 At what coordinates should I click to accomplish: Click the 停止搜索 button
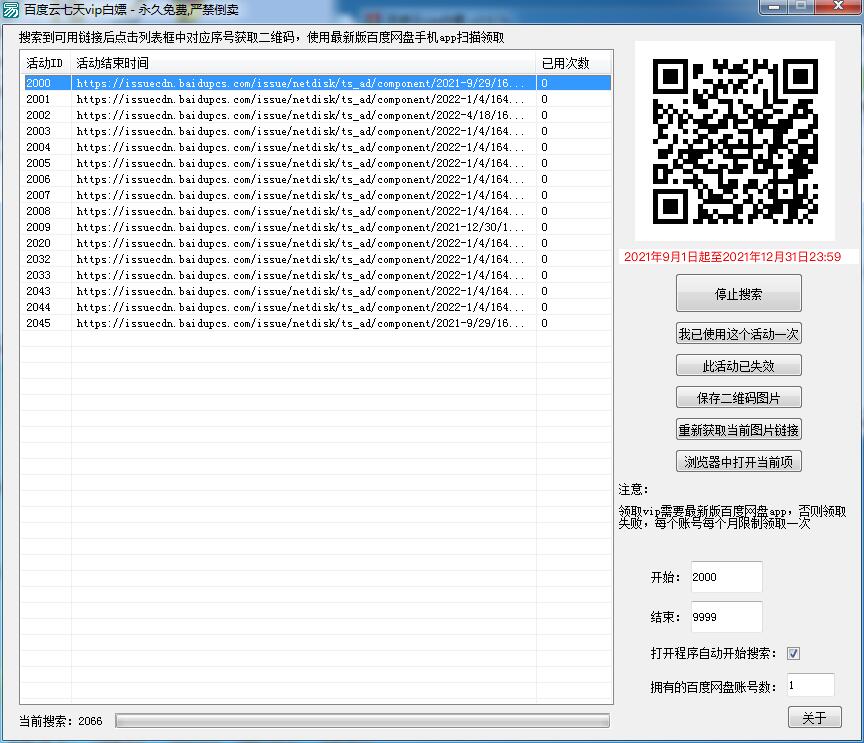(738, 293)
